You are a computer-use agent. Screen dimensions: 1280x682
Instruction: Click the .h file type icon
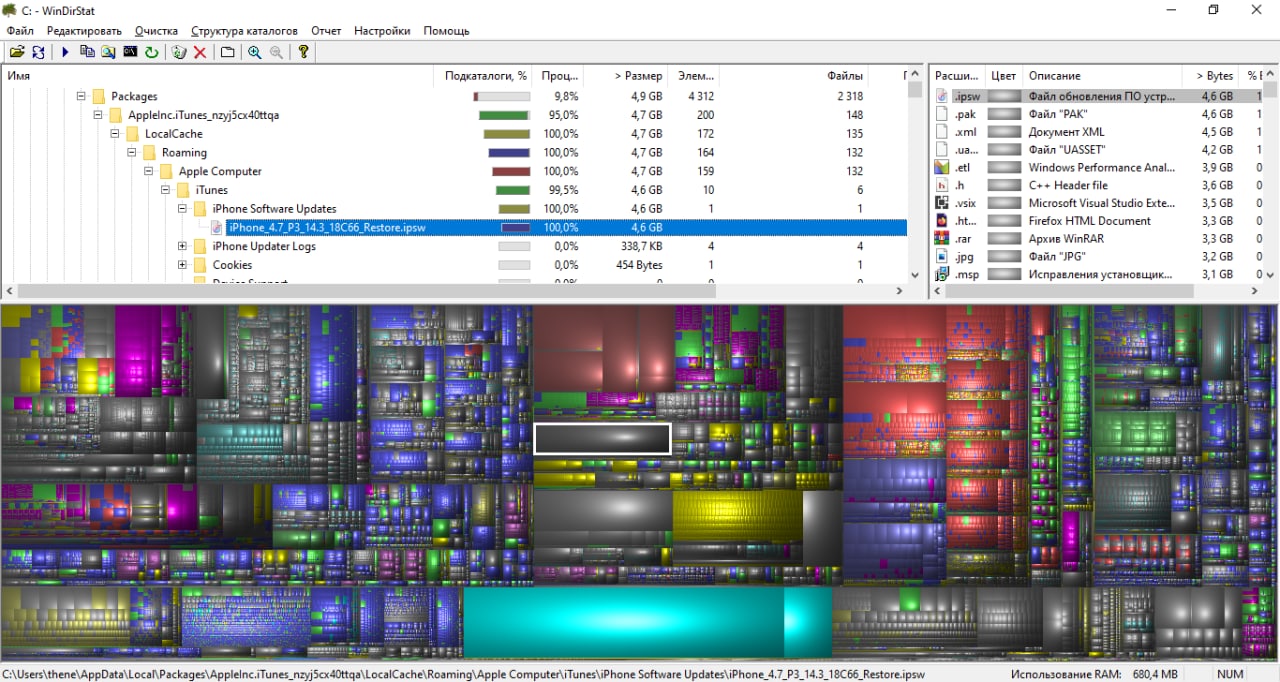(941, 185)
